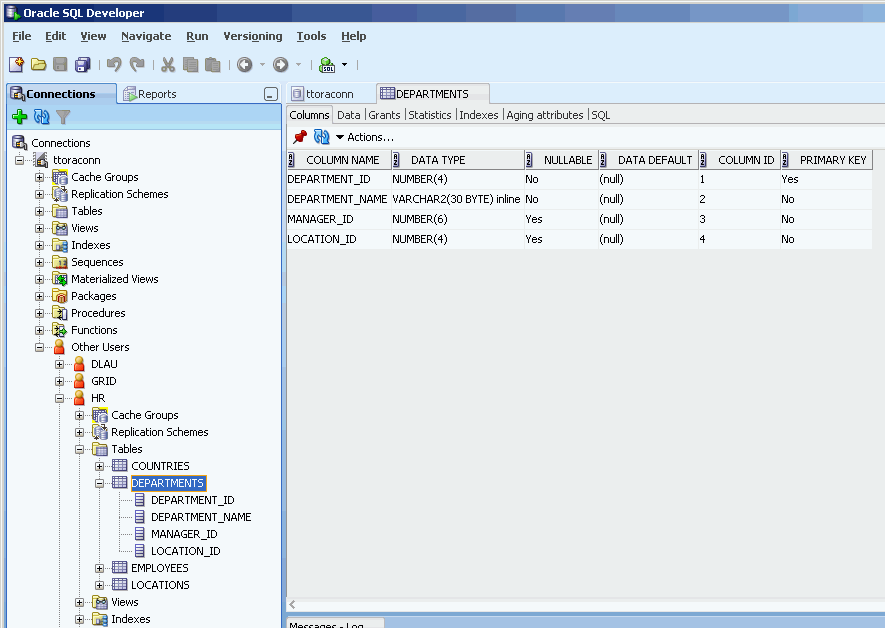Click the Save All toolbar icon

coord(83,65)
